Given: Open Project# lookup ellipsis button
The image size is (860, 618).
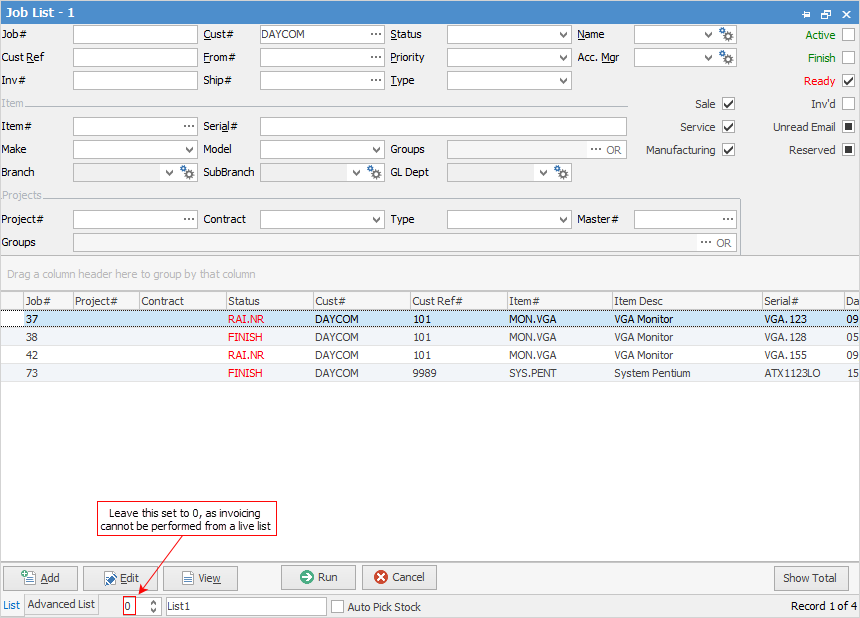Looking at the screenshot, I should click(x=188, y=219).
